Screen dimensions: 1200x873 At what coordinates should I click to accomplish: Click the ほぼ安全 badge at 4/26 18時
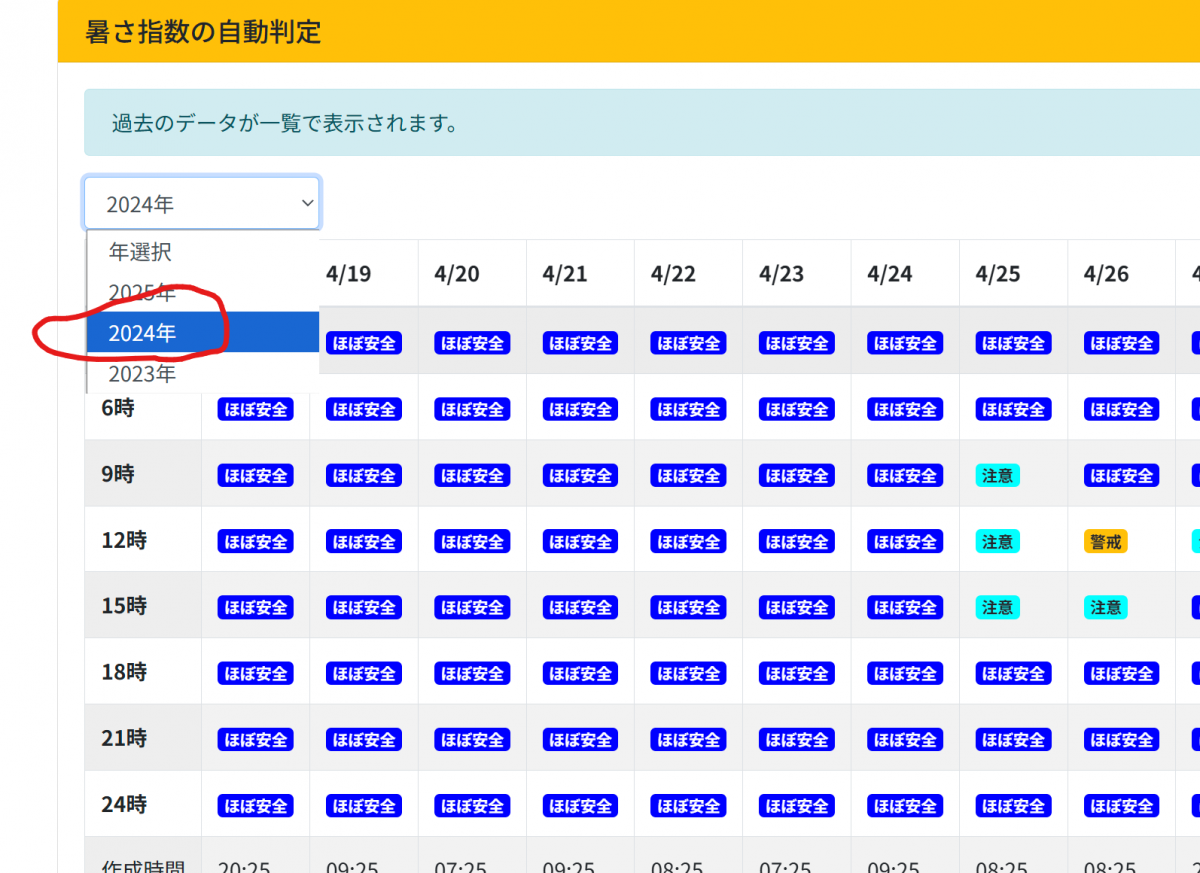click(1121, 673)
